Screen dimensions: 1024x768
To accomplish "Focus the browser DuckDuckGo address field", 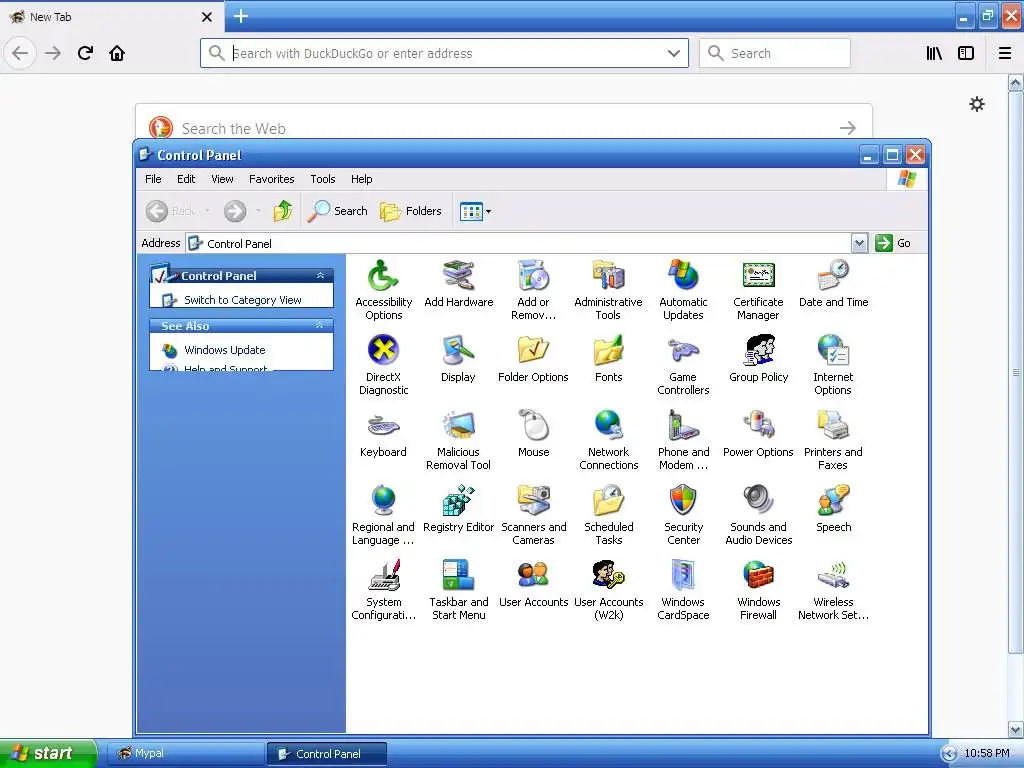I will pyautogui.click(x=444, y=54).
